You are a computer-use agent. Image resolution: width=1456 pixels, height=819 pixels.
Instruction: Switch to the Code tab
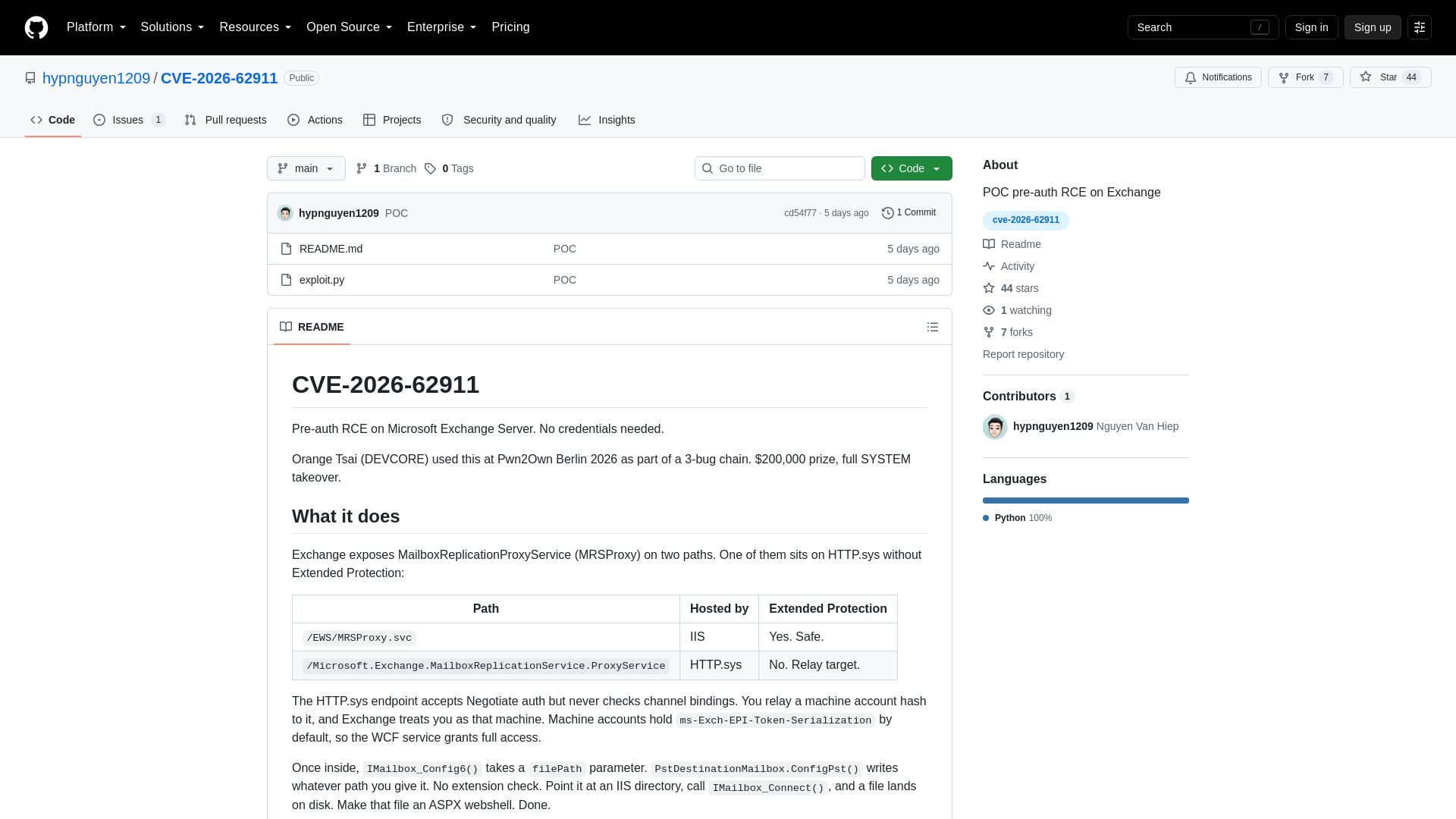[x=53, y=120]
